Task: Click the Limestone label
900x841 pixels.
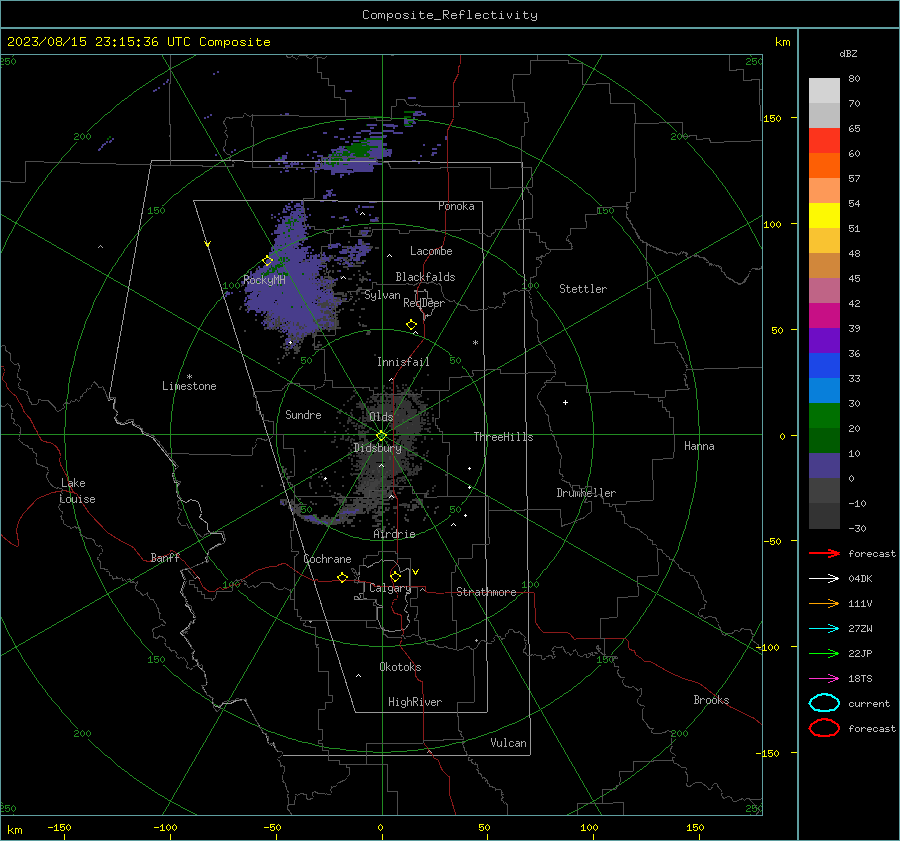Action: (x=189, y=386)
